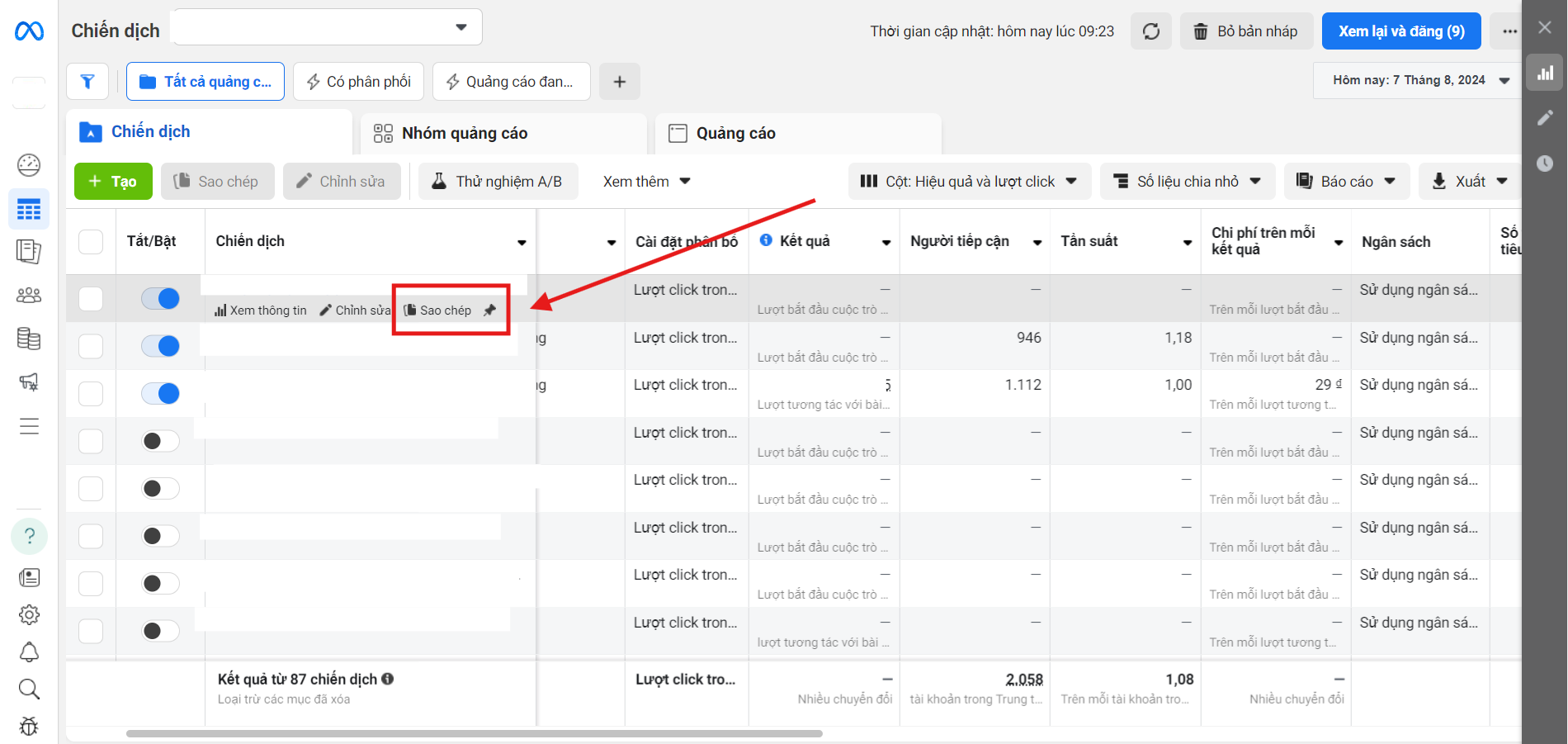Screen dimensions: 1568x744
Task: Turn on the last visible campaign toggle
Action: coord(160,631)
